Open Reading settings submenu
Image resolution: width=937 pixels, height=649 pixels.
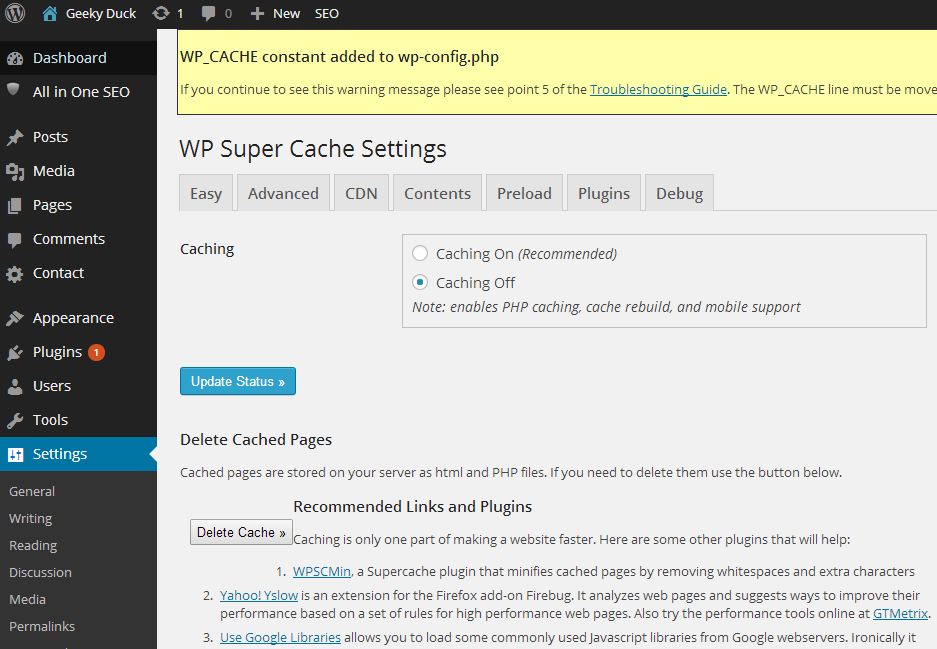coord(33,546)
